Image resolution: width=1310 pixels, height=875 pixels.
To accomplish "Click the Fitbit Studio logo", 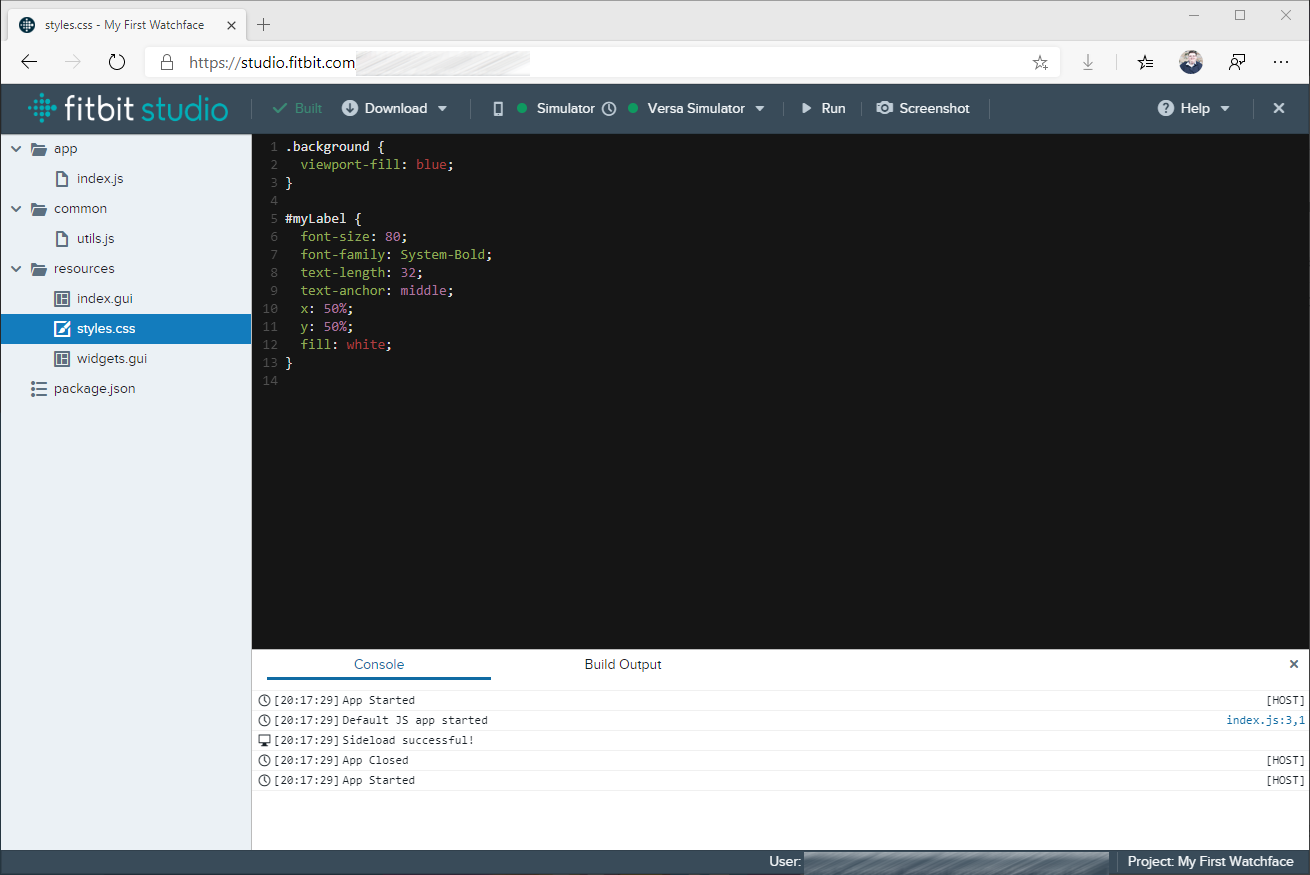I will pyautogui.click(x=128, y=108).
